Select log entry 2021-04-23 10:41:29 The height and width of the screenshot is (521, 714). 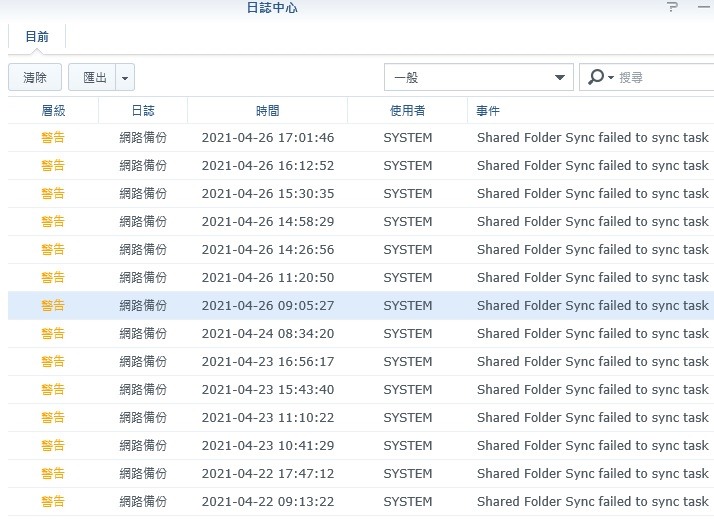[361, 445]
